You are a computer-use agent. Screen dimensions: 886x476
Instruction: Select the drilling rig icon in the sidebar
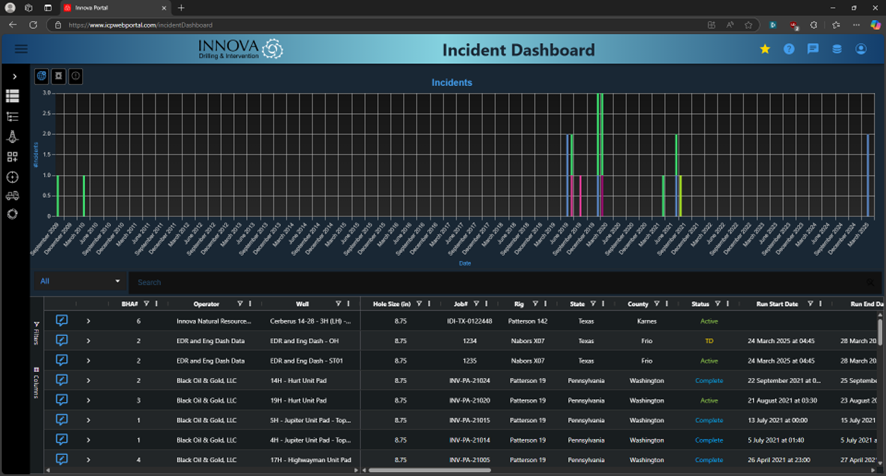tap(13, 137)
